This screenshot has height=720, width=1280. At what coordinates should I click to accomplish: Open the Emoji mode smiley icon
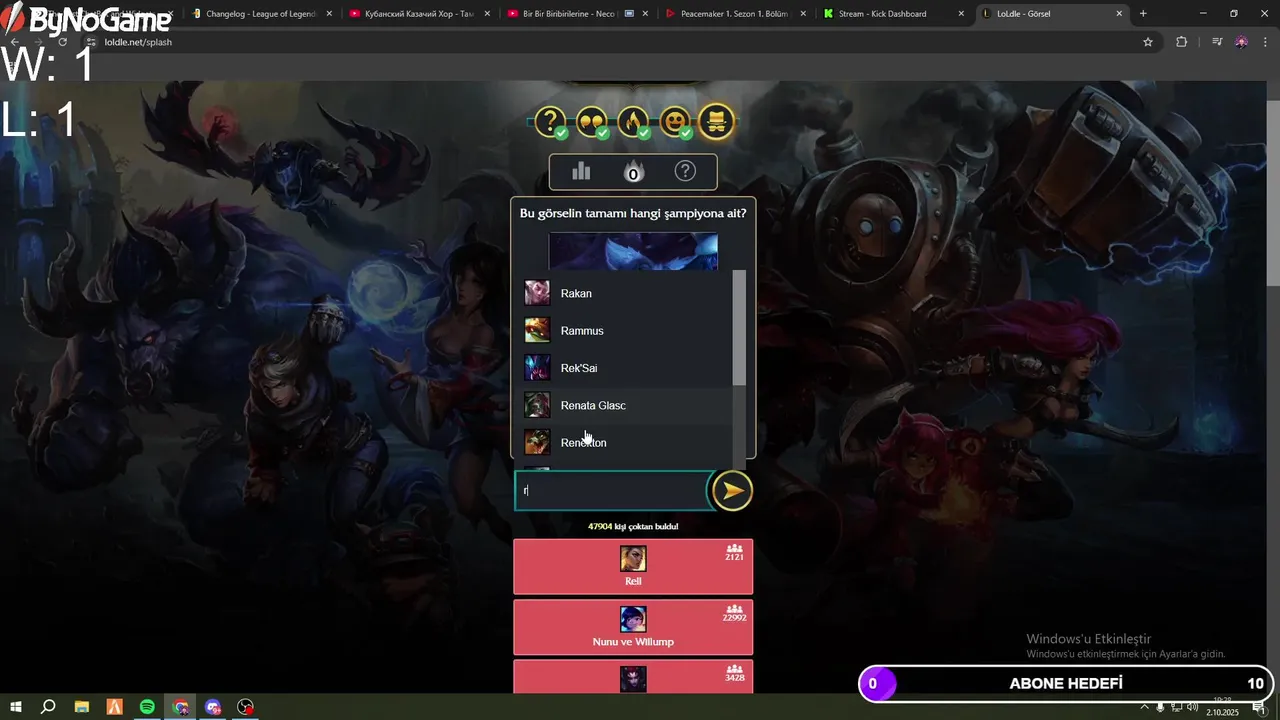674,122
